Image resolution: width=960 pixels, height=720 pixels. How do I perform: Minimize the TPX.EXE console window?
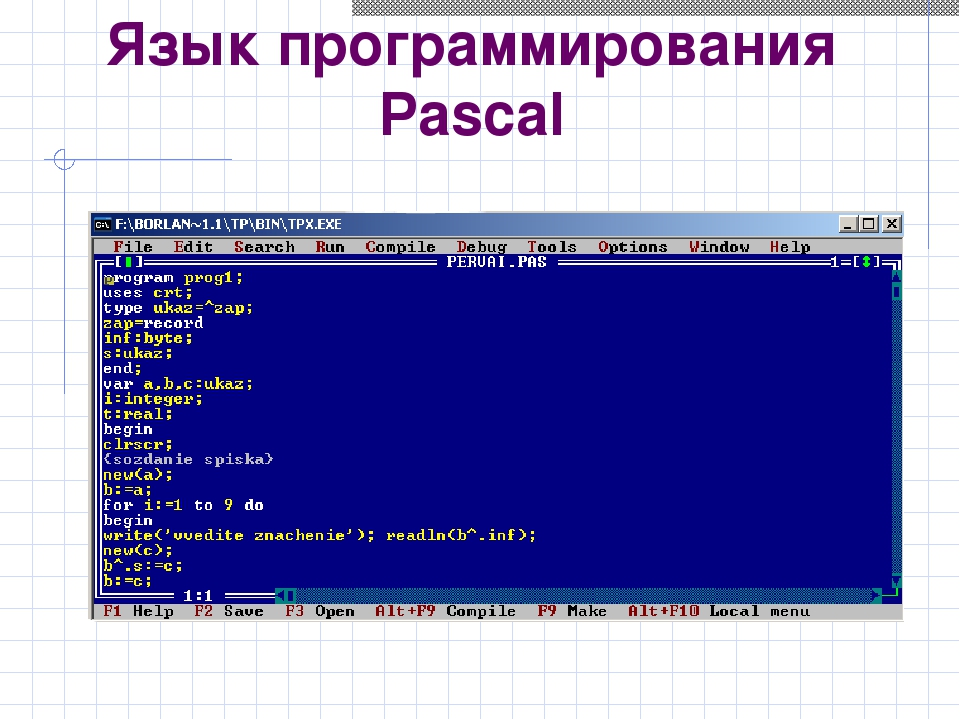[x=847, y=224]
